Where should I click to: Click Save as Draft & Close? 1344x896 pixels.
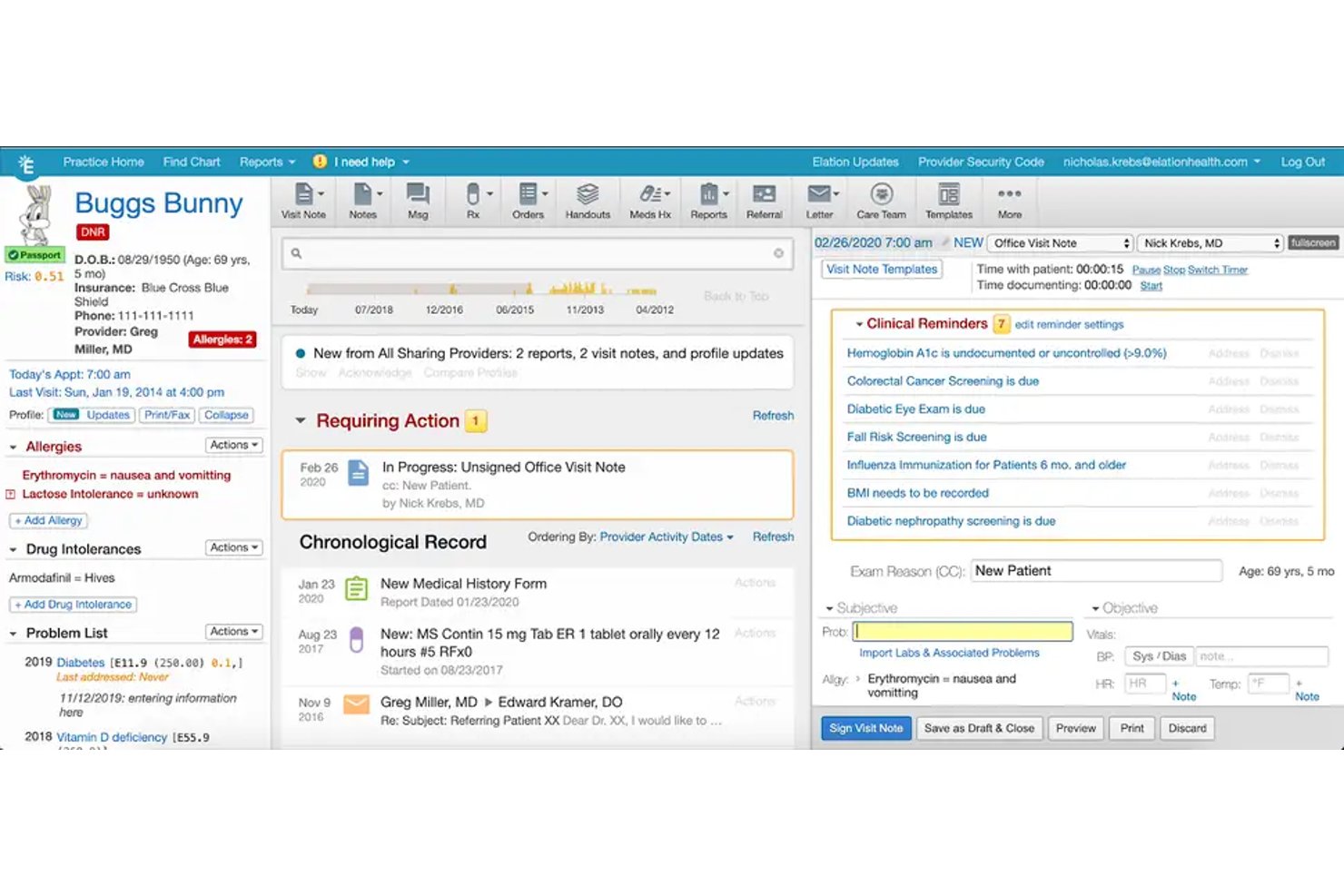click(x=979, y=728)
